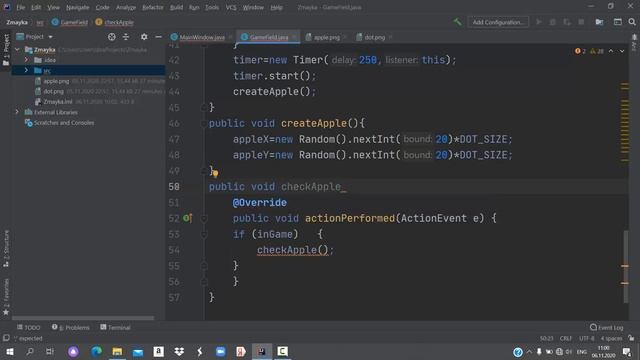Open the Refactor menu

coord(153,7)
